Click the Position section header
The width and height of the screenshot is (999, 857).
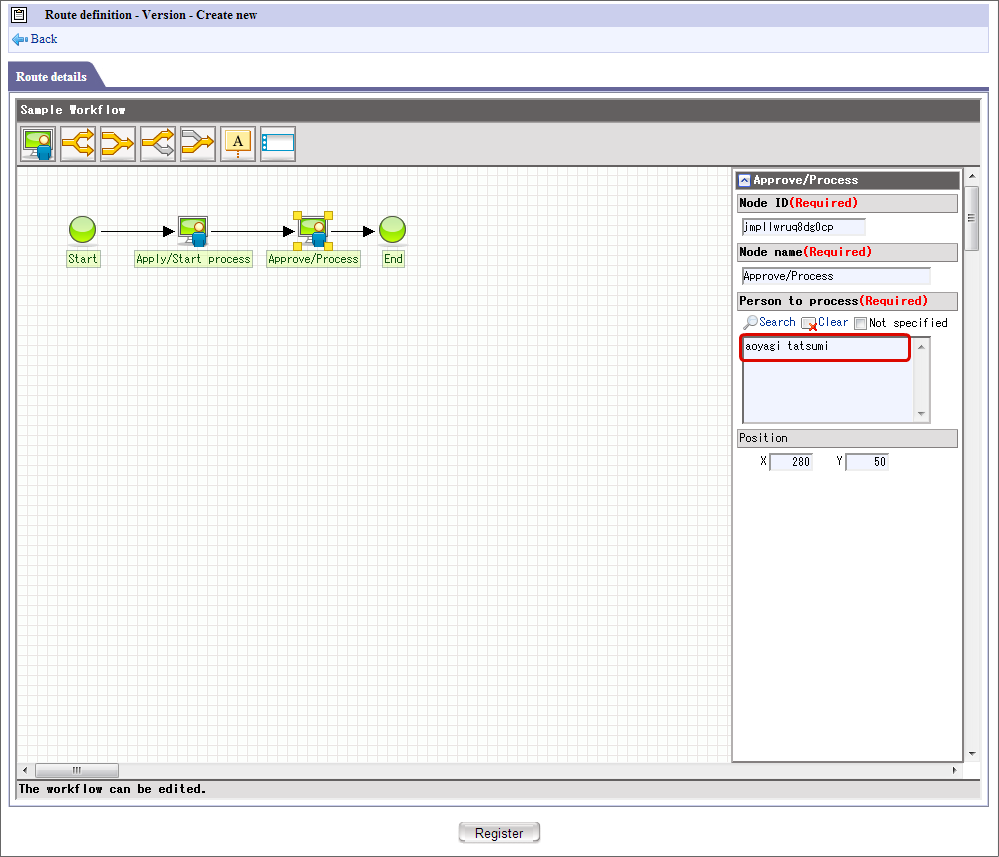(847, 438)
